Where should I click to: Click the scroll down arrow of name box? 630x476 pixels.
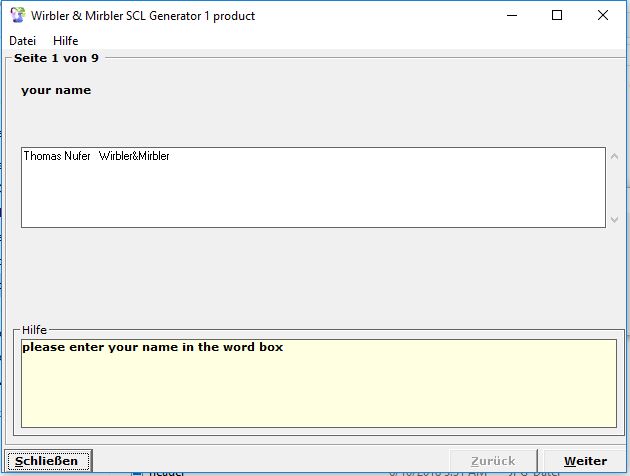point(614,219)
